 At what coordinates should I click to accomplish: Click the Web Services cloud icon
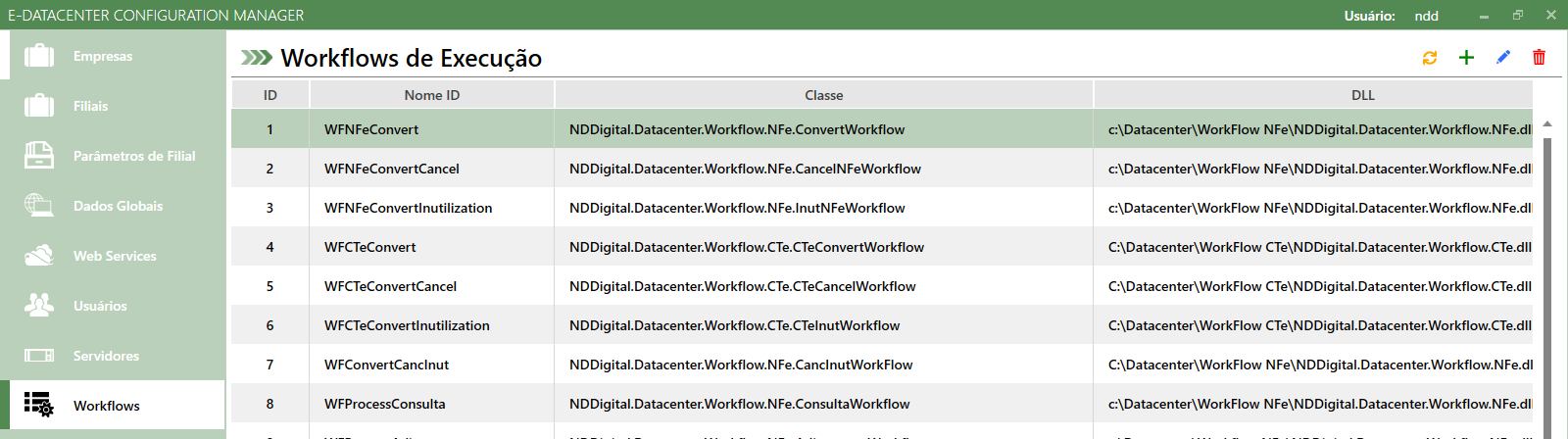coord(39,256)
